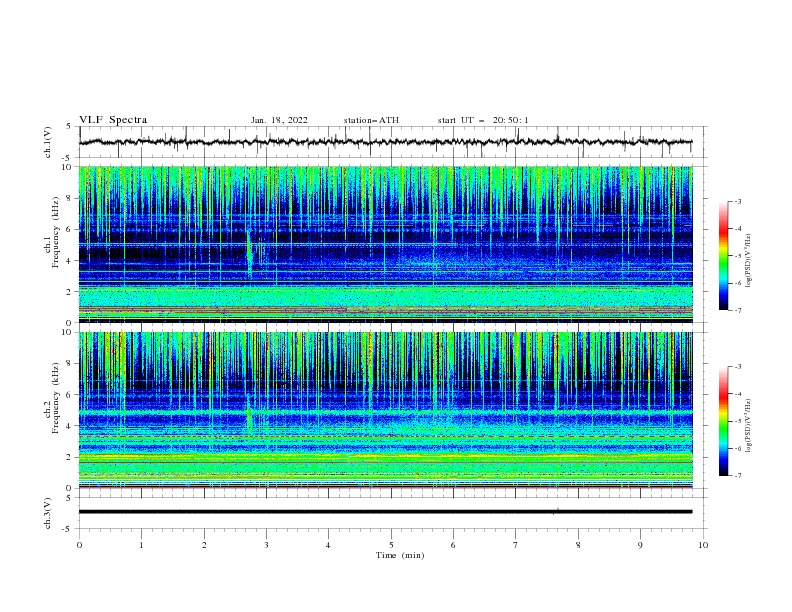Click inside the ch.2 spectrogram panel
This screenshot has width=792, height=612.
pos(385,410)
